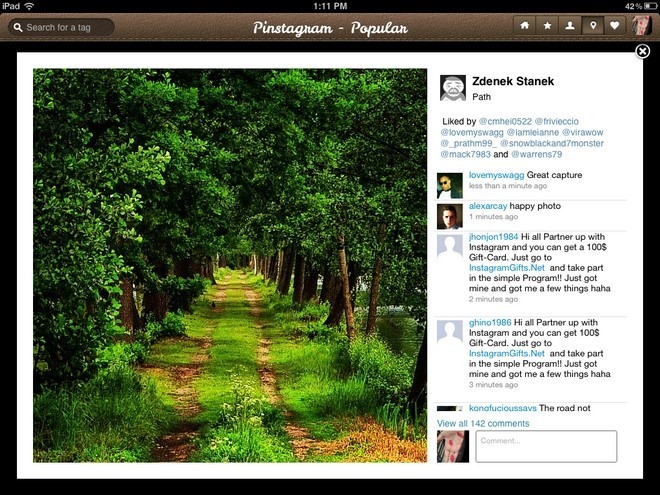Viewport: 660px width, 495px height.
Task: Select the 'Path' photo caption
Action: coord(481,97)
